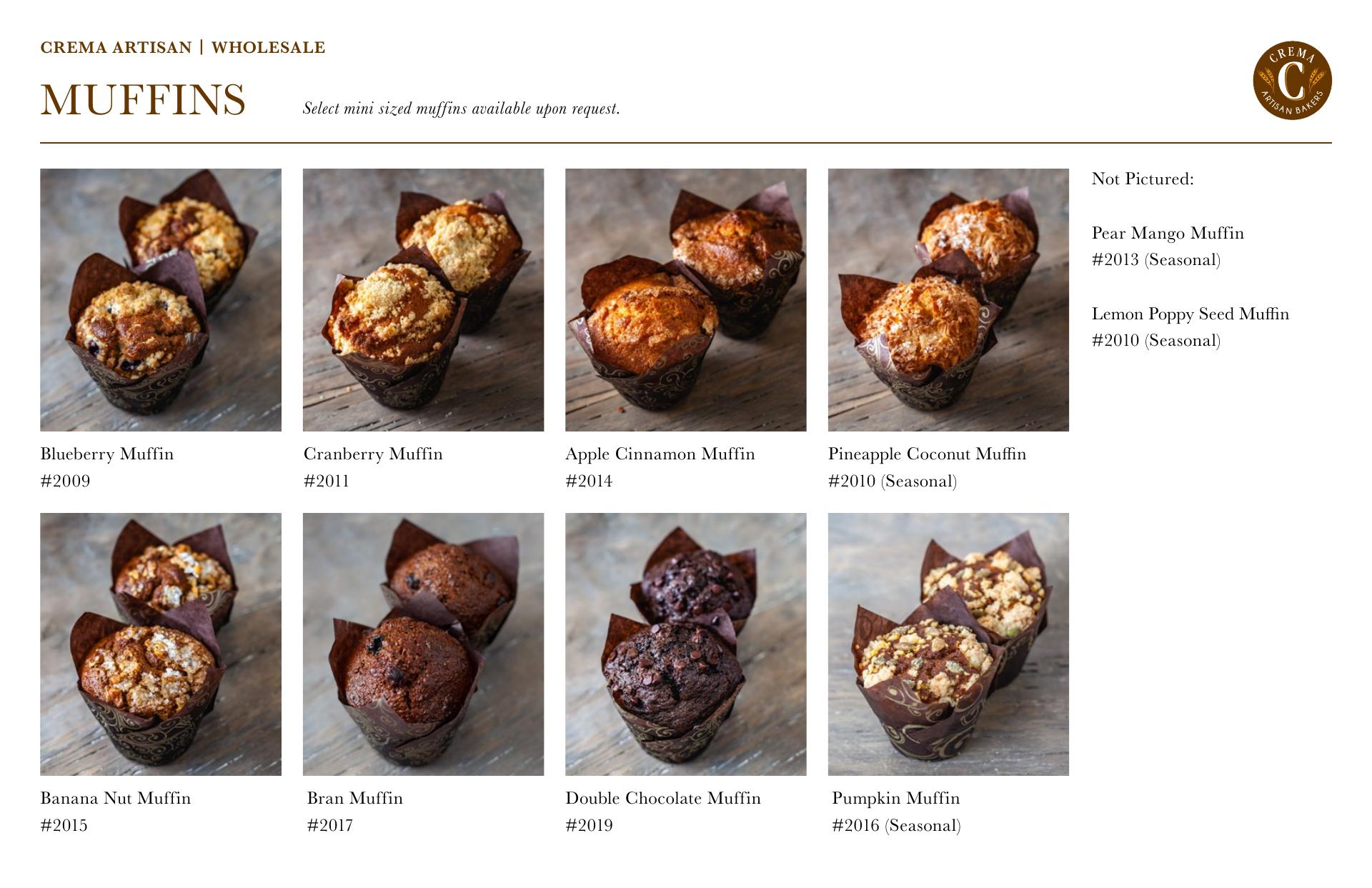Choose the Bran Muffin photo
The height and width of the screenshot is (888, 1372).
[423, 644]
